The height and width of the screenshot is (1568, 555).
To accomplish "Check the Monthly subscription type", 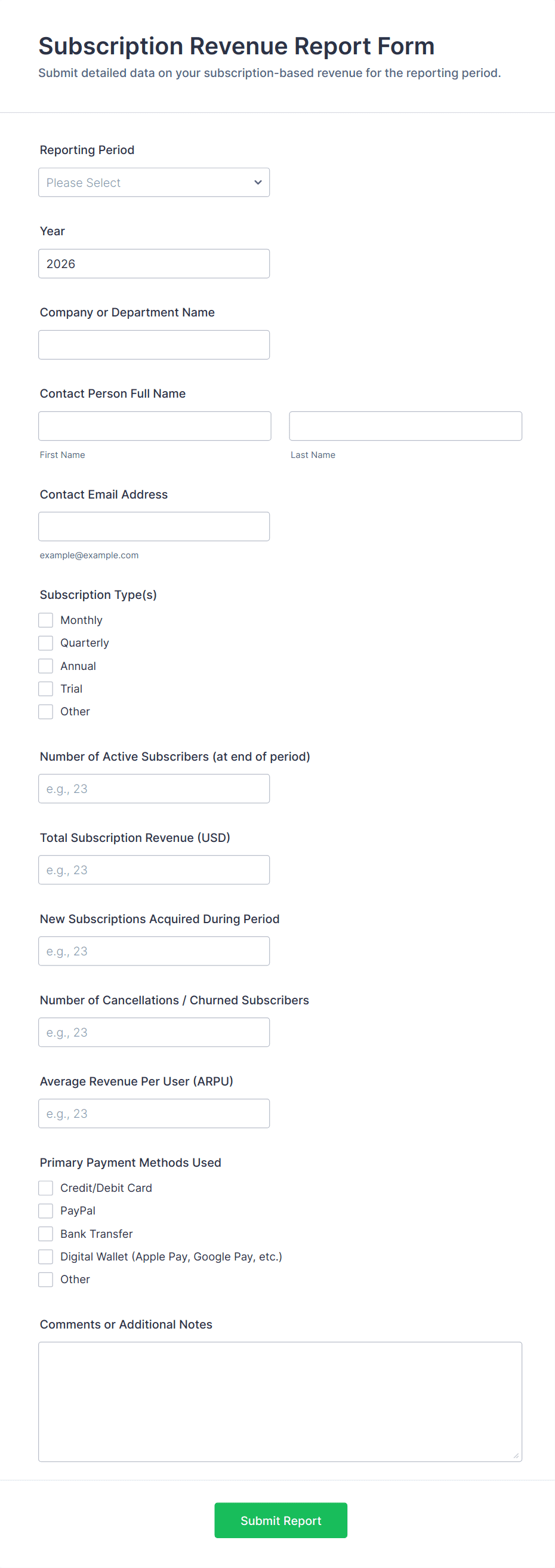I will point(45,620).
